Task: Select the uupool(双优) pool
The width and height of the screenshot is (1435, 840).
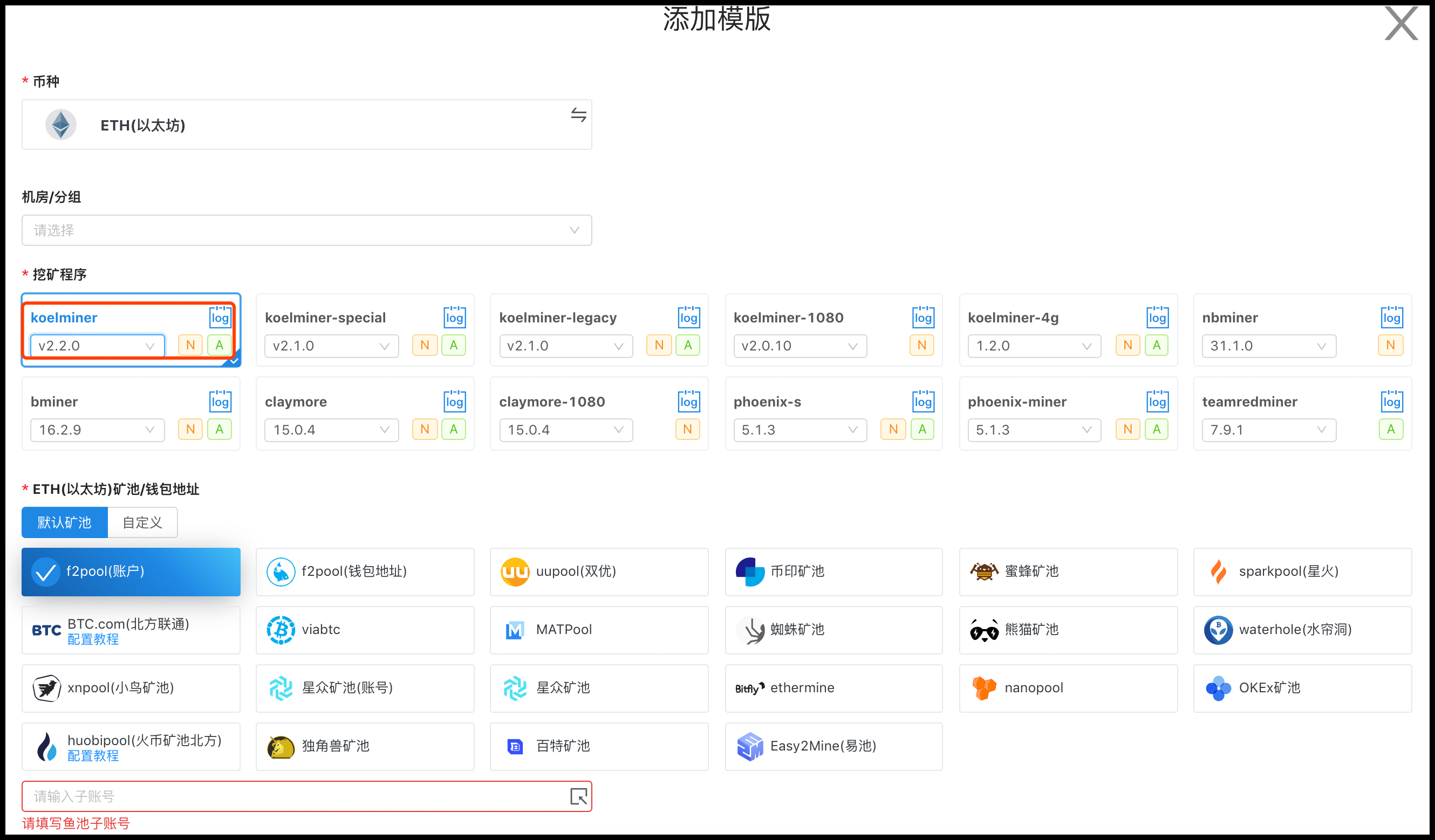Action: (x=599, y=572)
